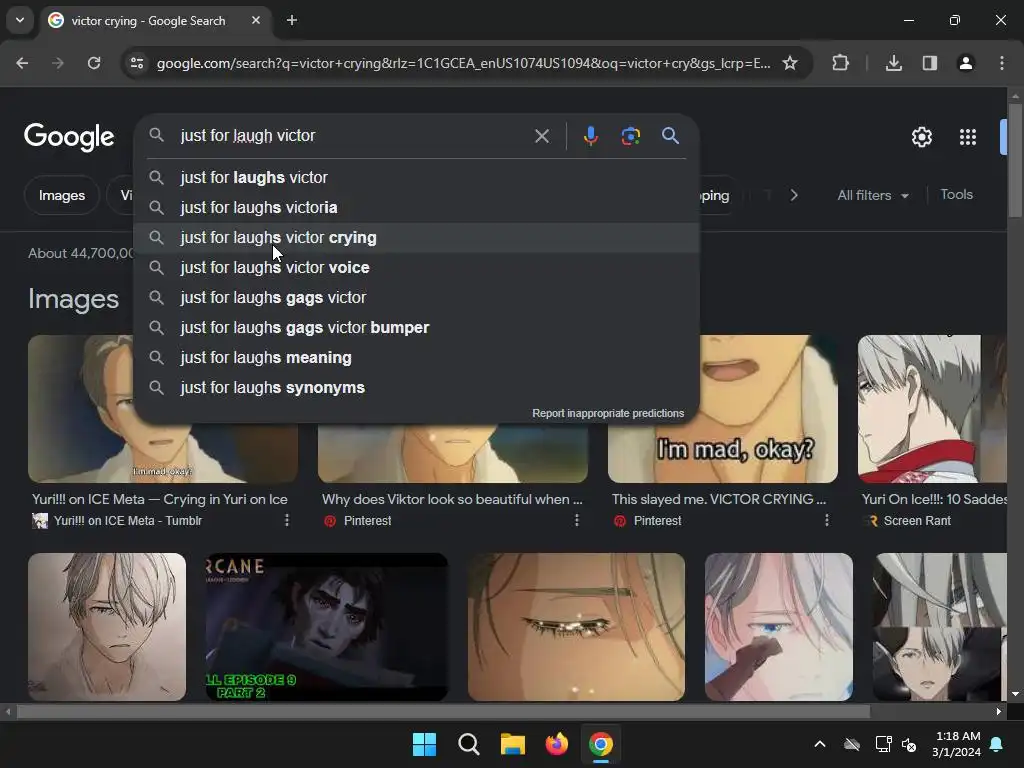Choose suggestion just for laughs synonyms
This screenshot has height=768, width=1024.
(417, 388)
